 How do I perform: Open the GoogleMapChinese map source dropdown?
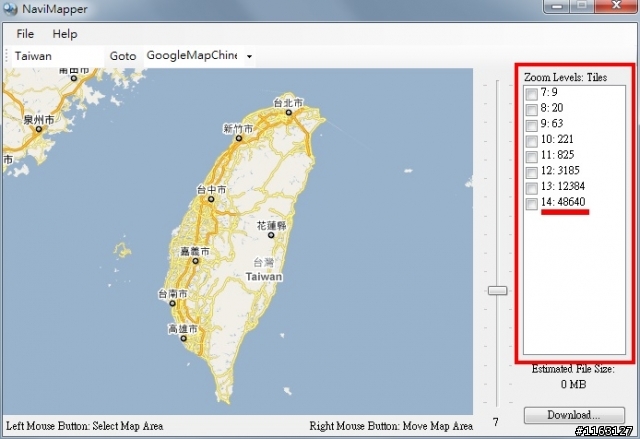click(x=249, y=56)
